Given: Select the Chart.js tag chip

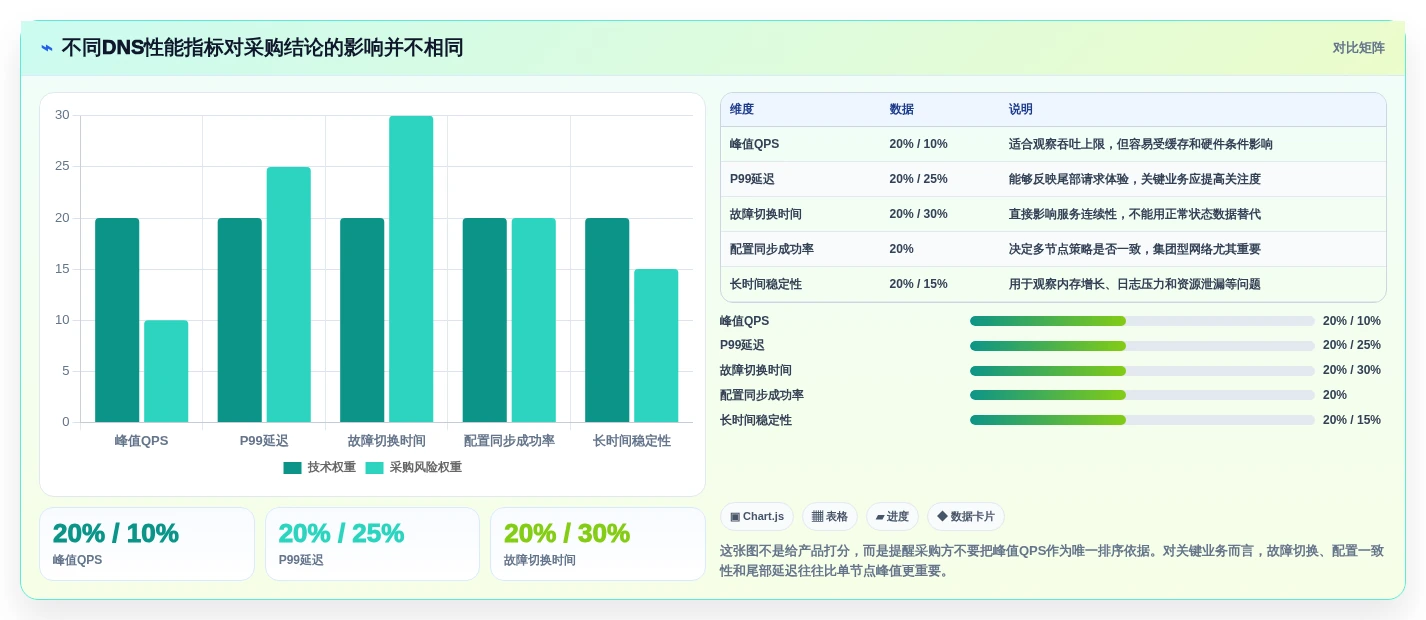Looking at the screenshot, I should click(x=757, y=517).
